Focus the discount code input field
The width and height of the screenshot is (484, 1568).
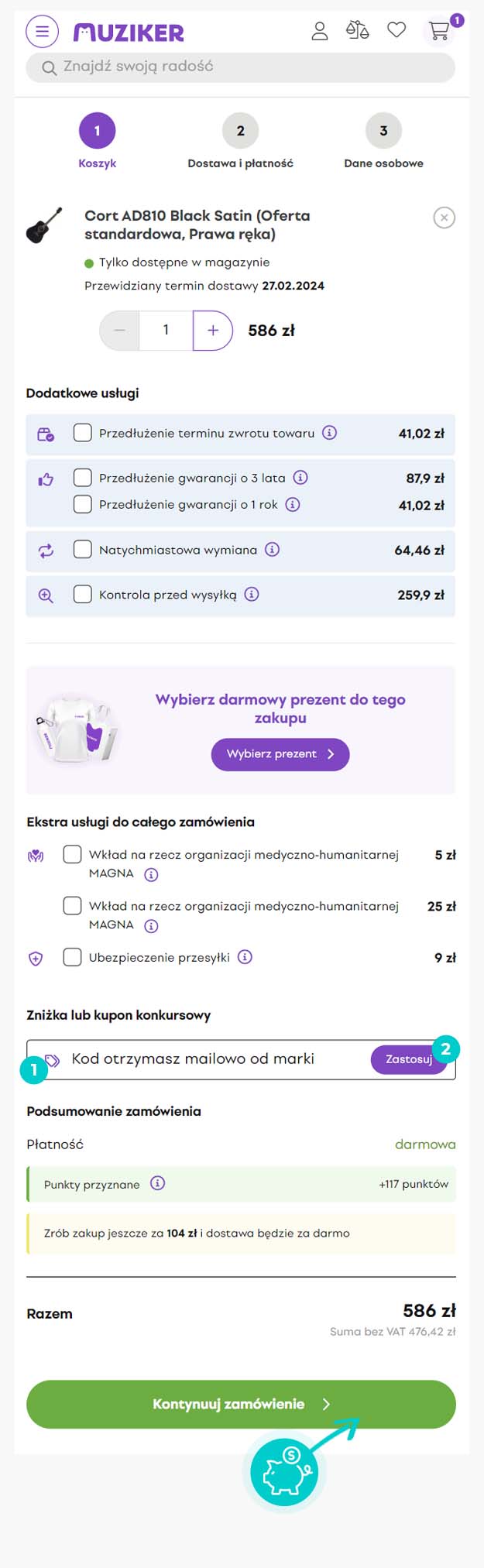click(x=209, y=1059)
